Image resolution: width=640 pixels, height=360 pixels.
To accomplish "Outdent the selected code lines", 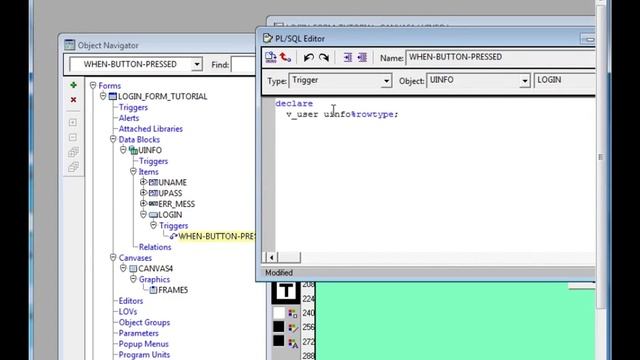I will pyautogui.click(x=362, y=58).
